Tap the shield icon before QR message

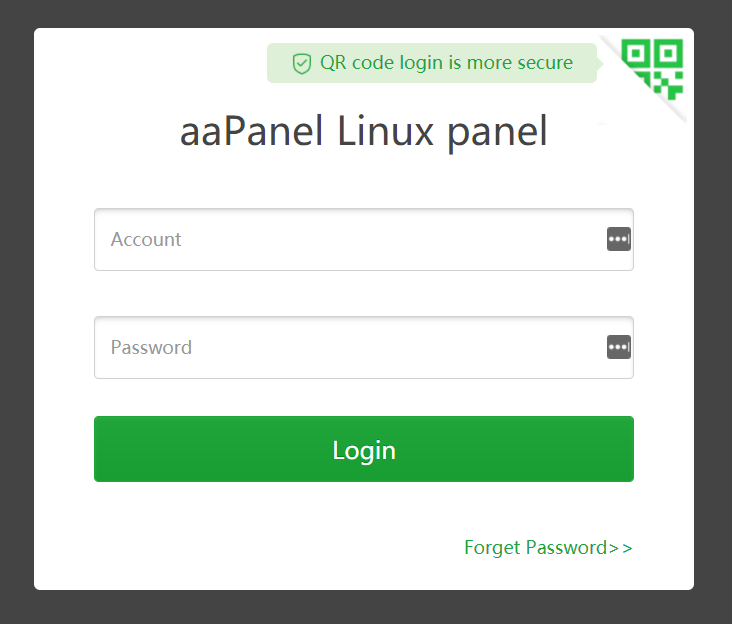[302, 63]
